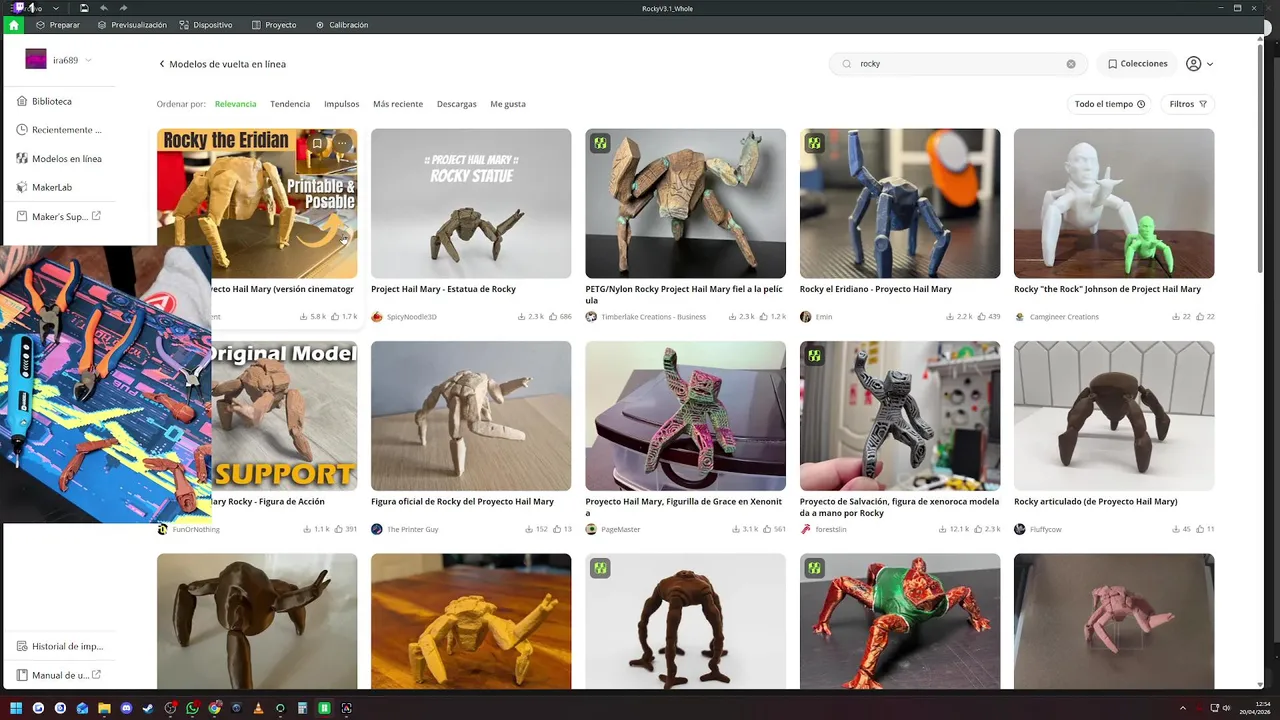Open the Filtros panel
The height and width of the screenshot is (720, 1280).
click(x=1188, y=104)
